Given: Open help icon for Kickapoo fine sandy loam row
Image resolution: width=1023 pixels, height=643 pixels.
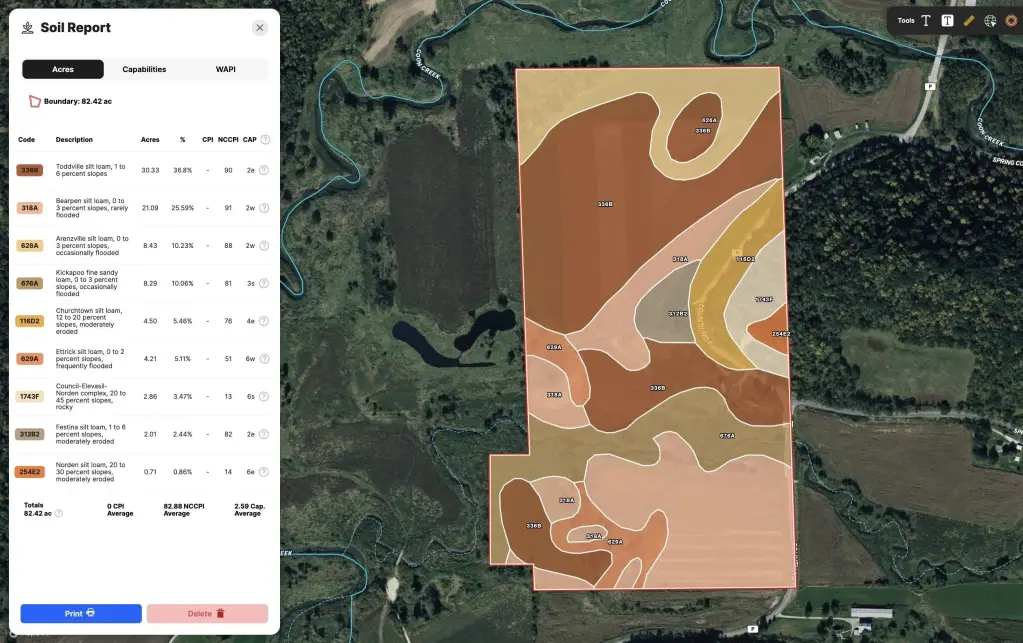Looking at the screenshot, I should pyautogui.click(x=264, y=283).
